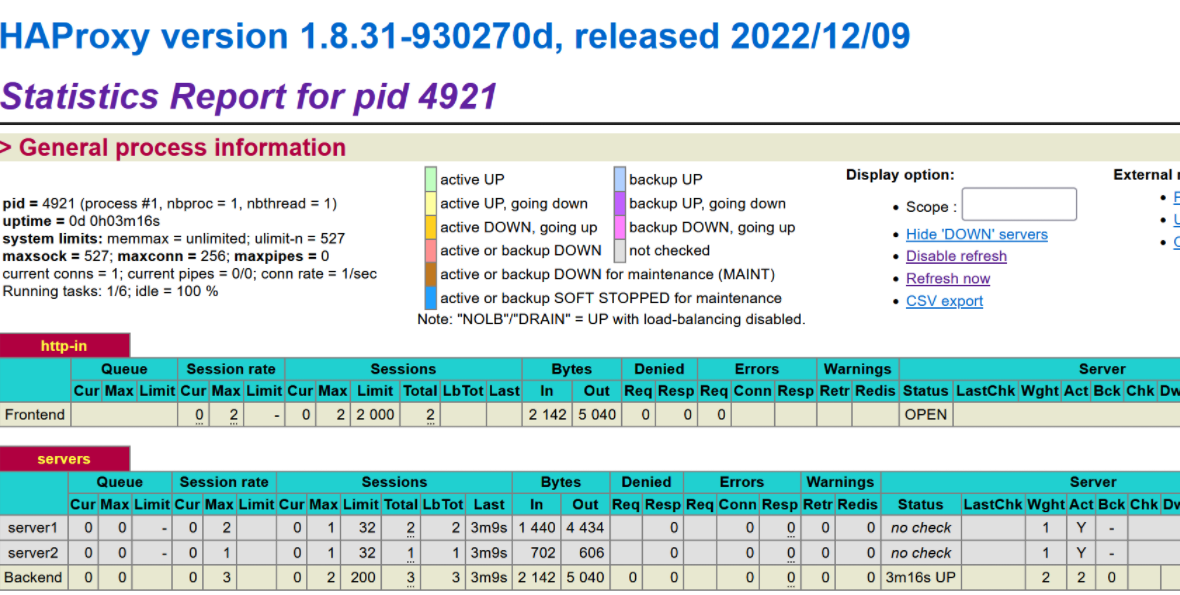This screenshot has height=595, width=1180.
Task: Click the Backend session limit 200 cell
Action: (x=361, y=578)
